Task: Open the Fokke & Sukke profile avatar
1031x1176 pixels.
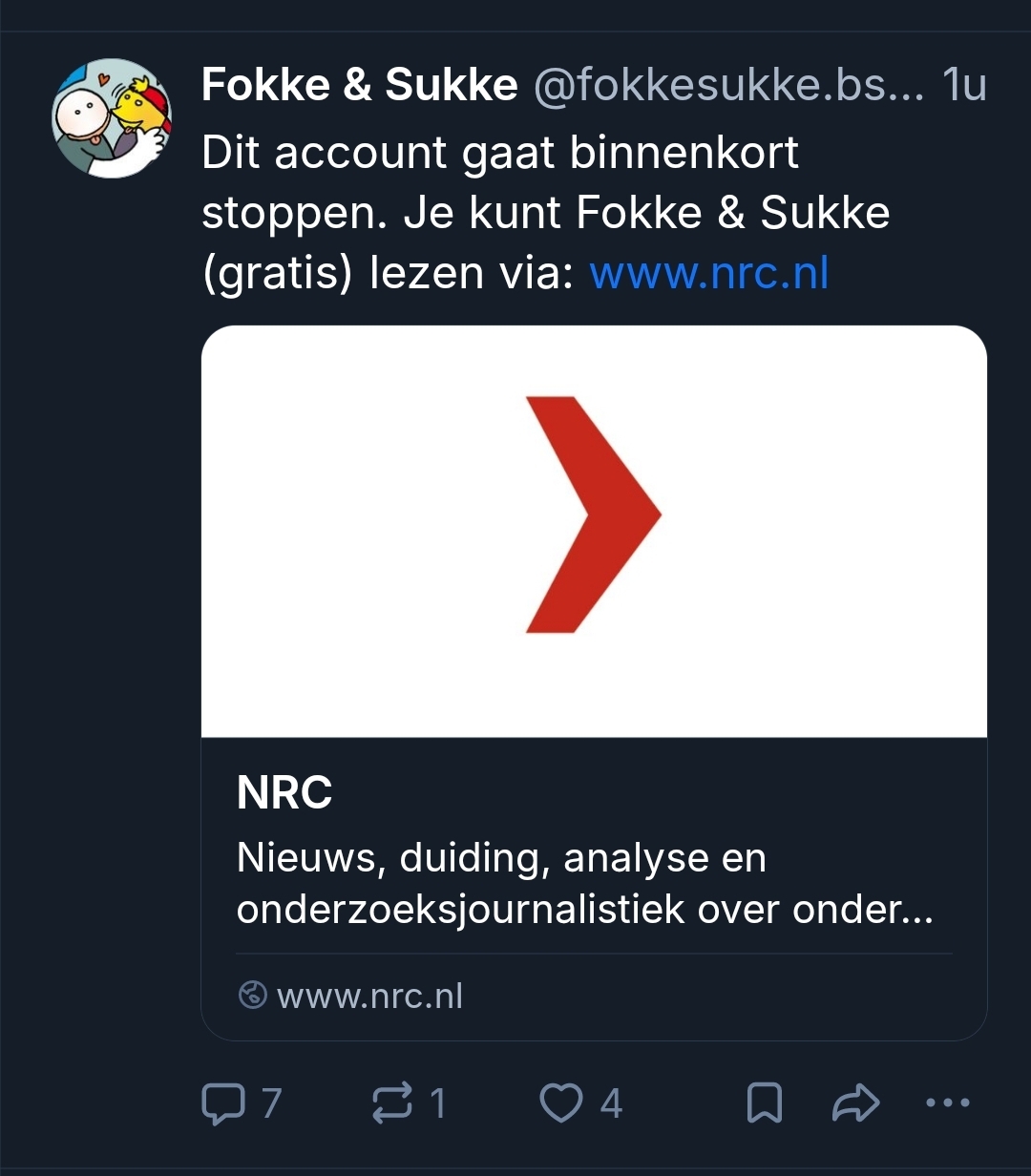Action: 112,117
